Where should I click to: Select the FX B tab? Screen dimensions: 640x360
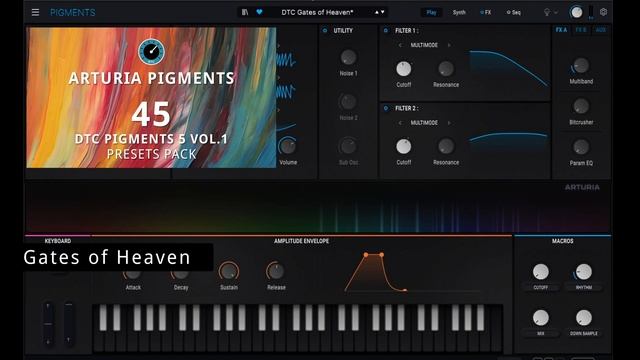point(581,30)
